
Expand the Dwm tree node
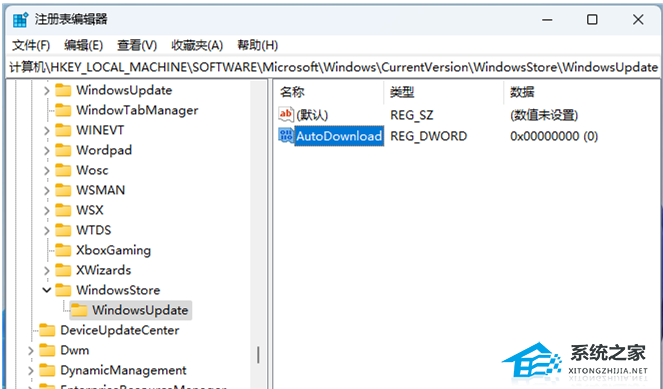[x=30, y=351]
